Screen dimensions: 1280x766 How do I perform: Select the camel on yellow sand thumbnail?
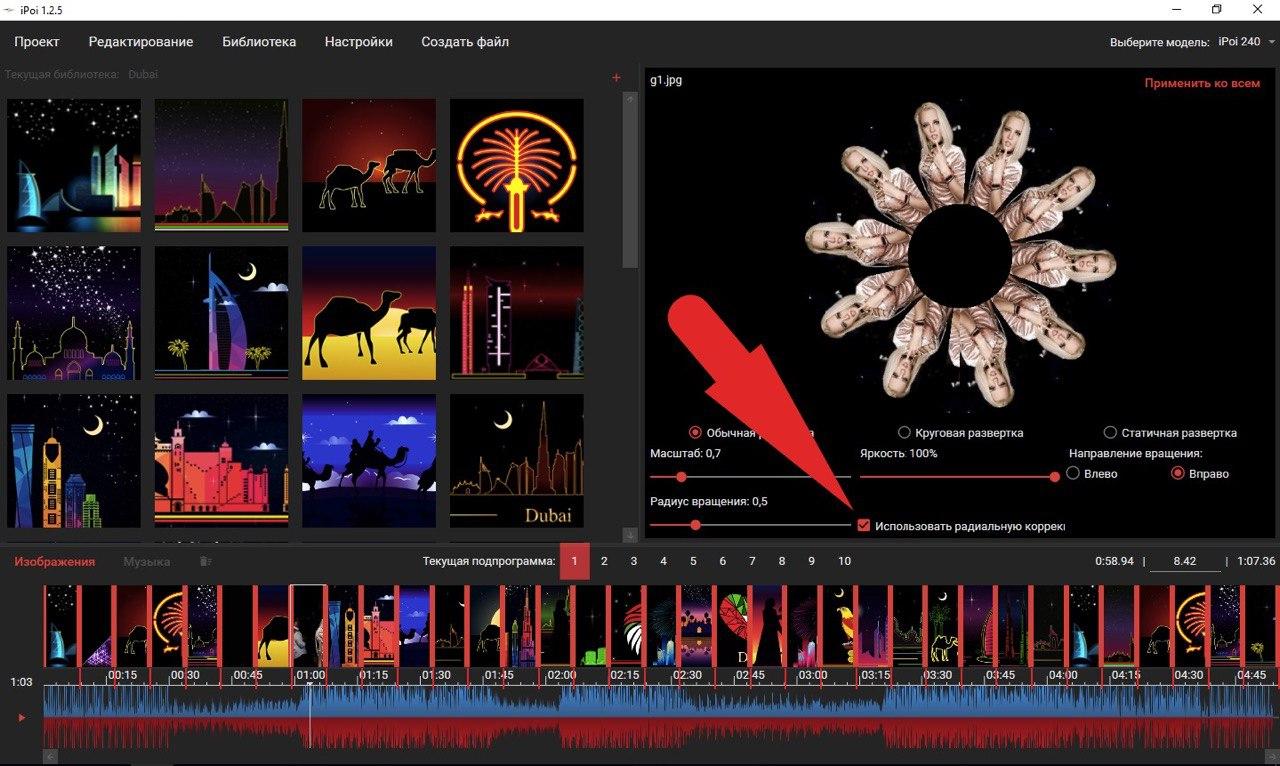(x=369, y=313)
